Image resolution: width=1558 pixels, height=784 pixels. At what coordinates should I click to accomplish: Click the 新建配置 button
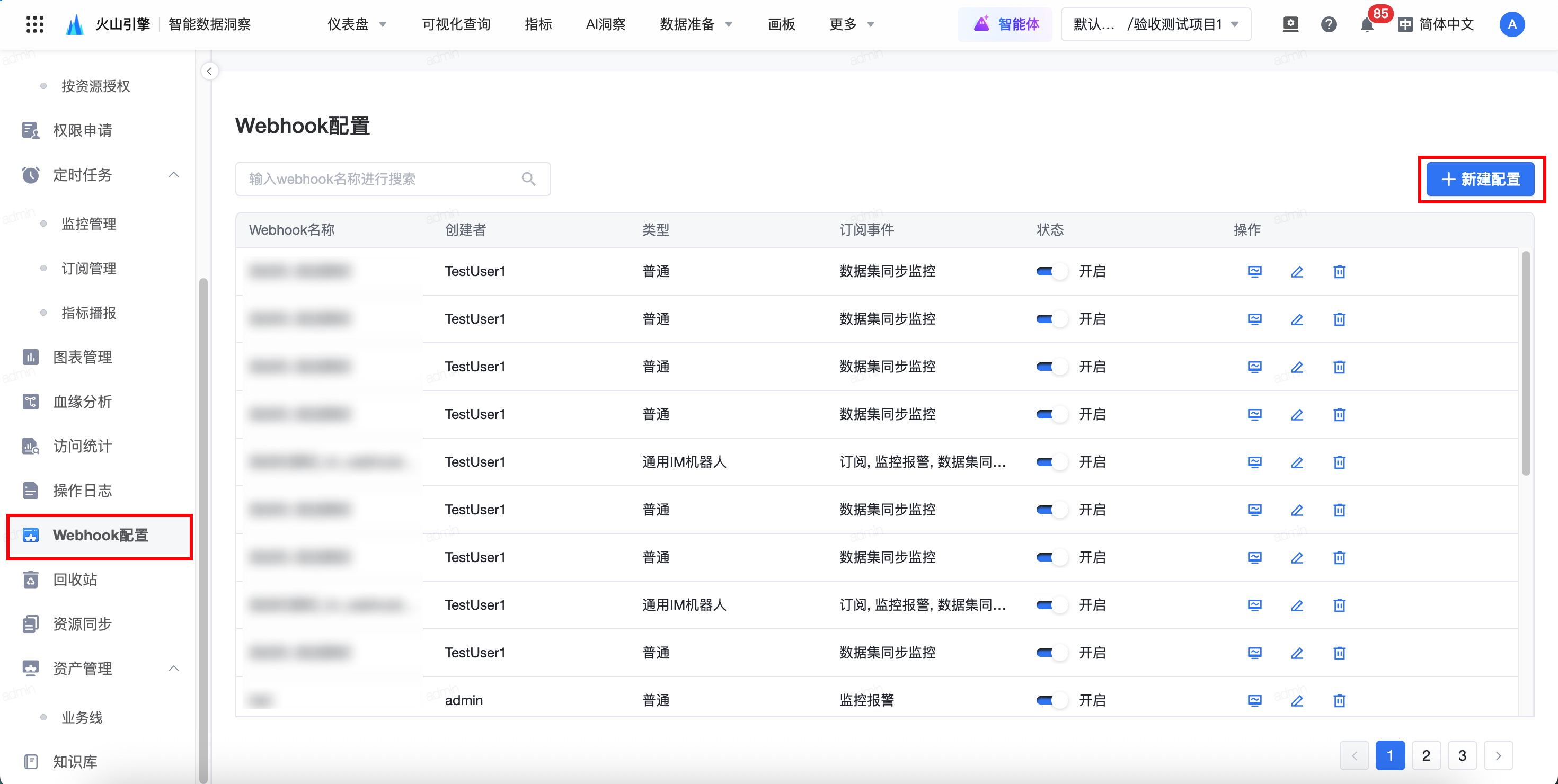coord(1480,180)
